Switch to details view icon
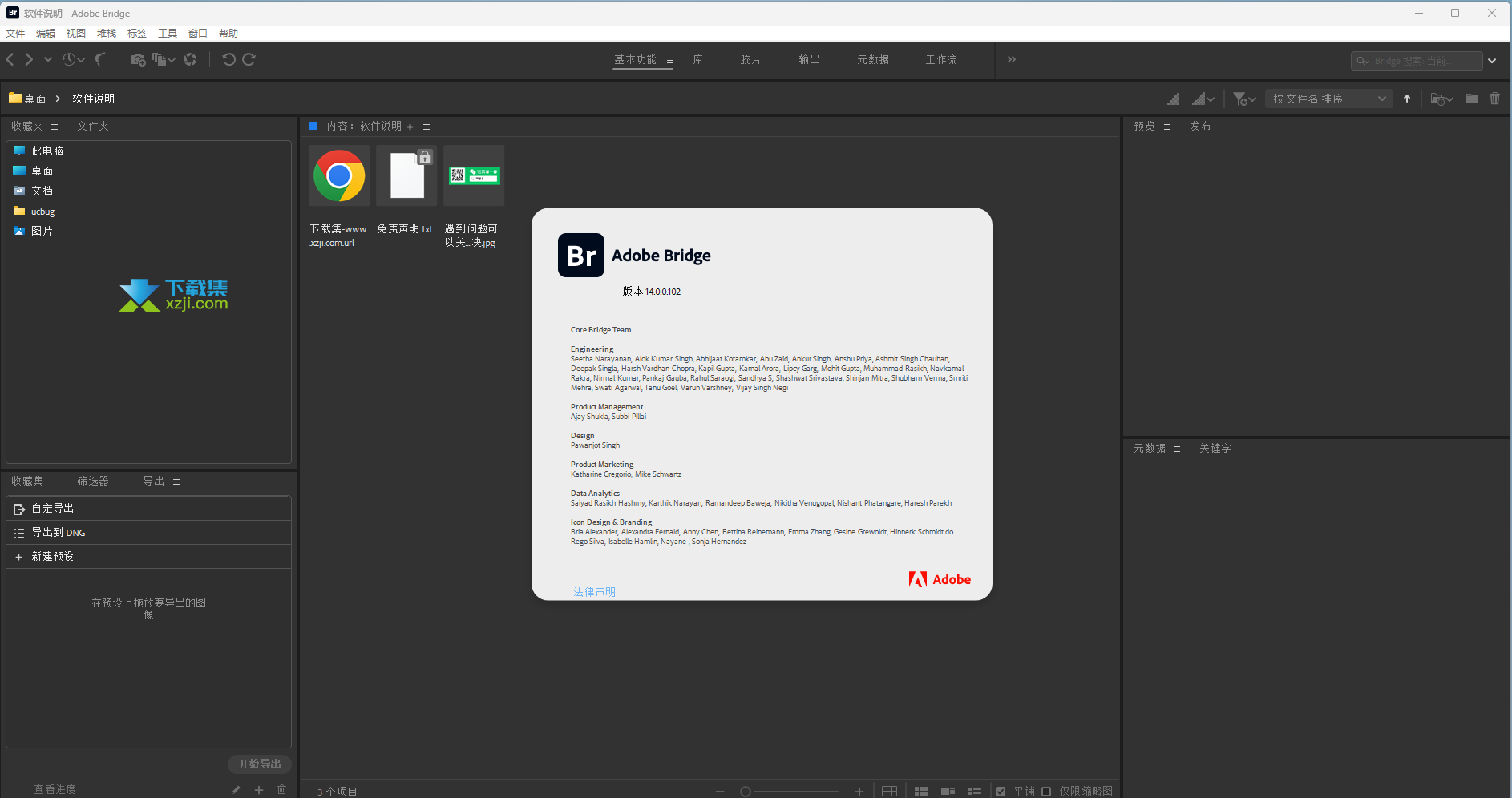Image resolution: width=1512 pixels, height=798 pixels. (948, 791)
